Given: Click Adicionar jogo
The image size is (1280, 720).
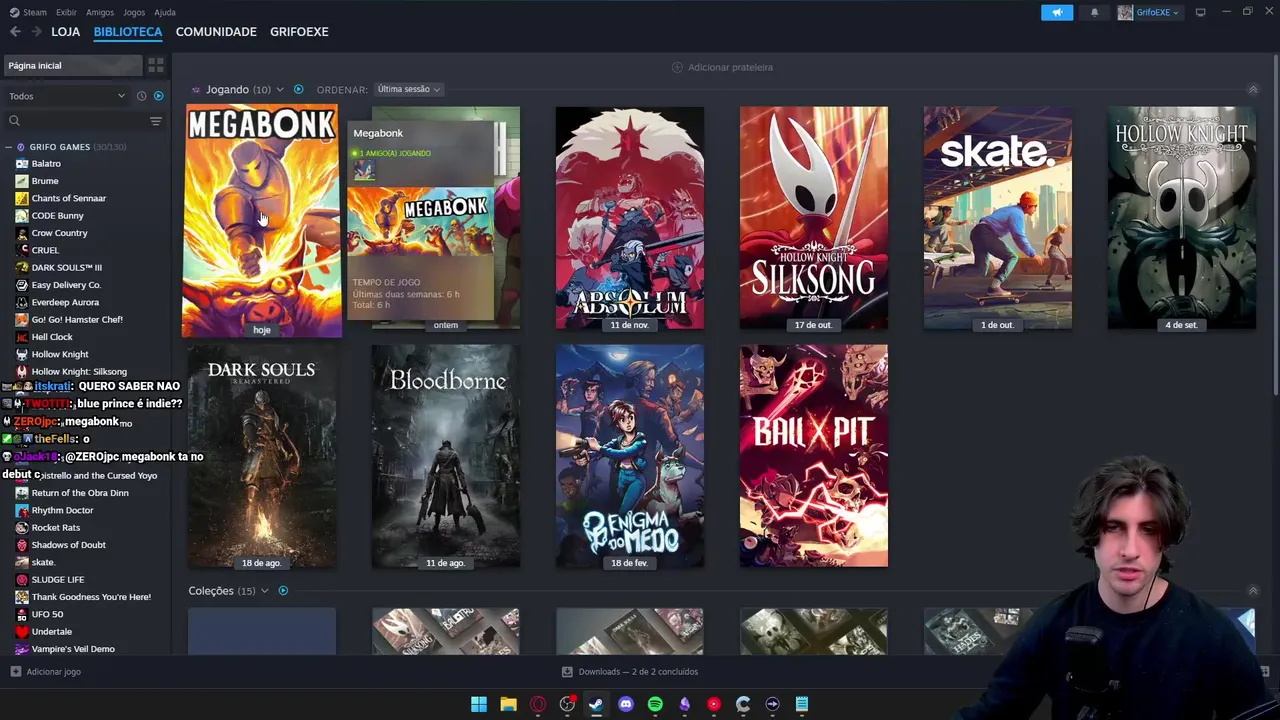Looking at the screenshot, I should pyautogui.click(x=46, y=672).
